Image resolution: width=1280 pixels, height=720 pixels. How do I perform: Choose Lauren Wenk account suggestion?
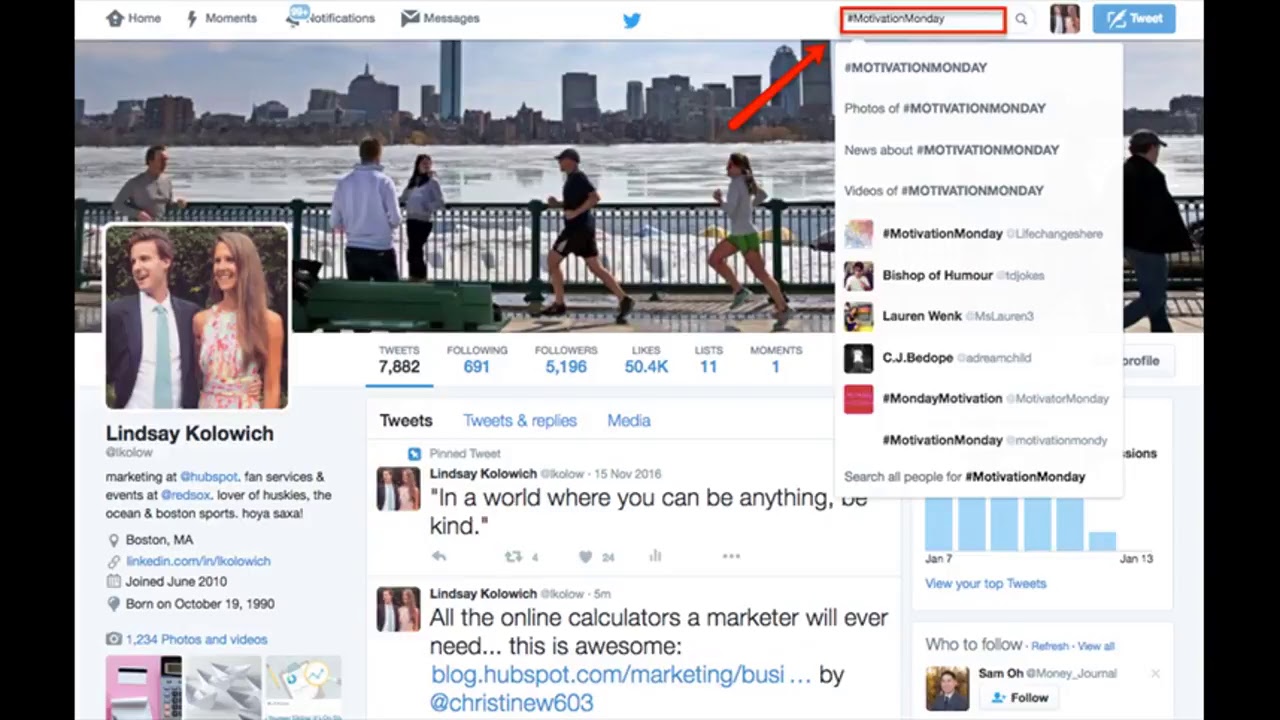coord(979,316)
